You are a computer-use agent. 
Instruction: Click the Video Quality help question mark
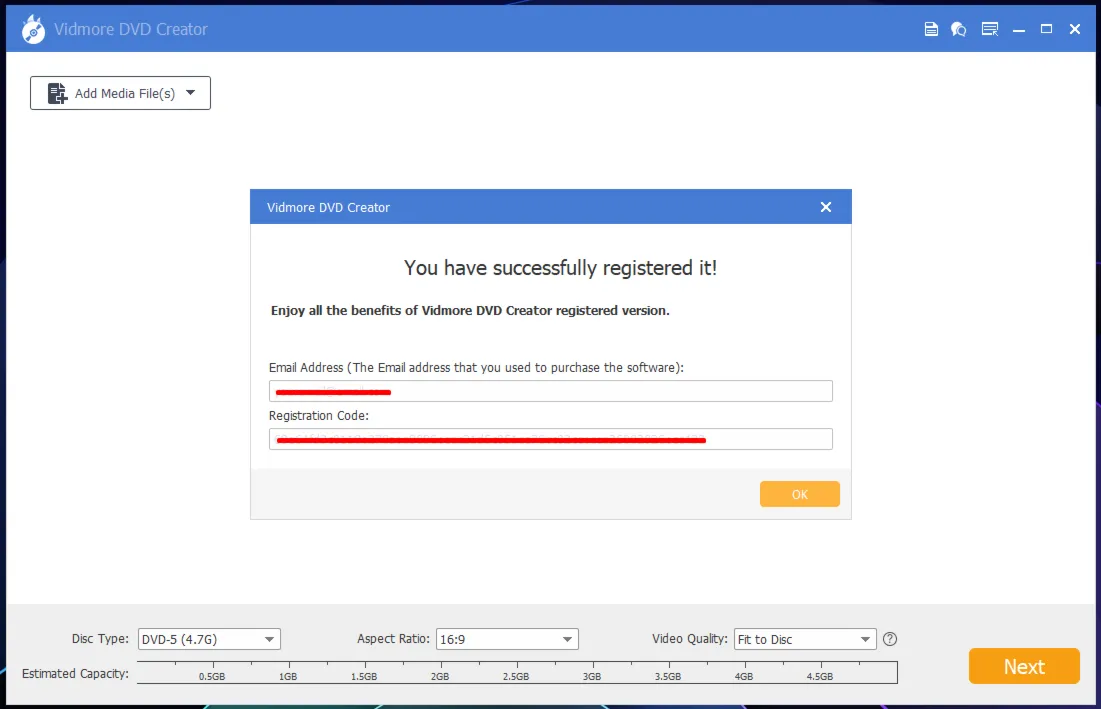(890, 639)
